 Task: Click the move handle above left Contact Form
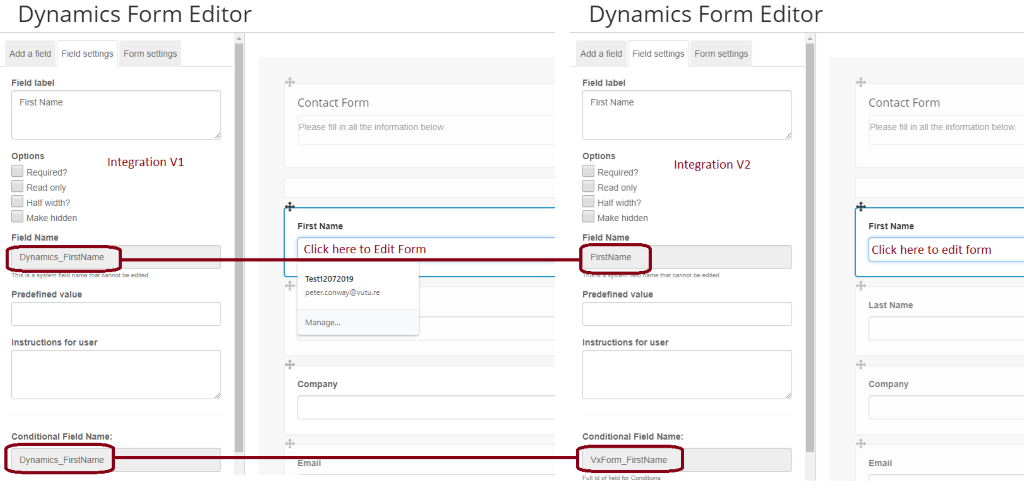(x=290, y=82)
